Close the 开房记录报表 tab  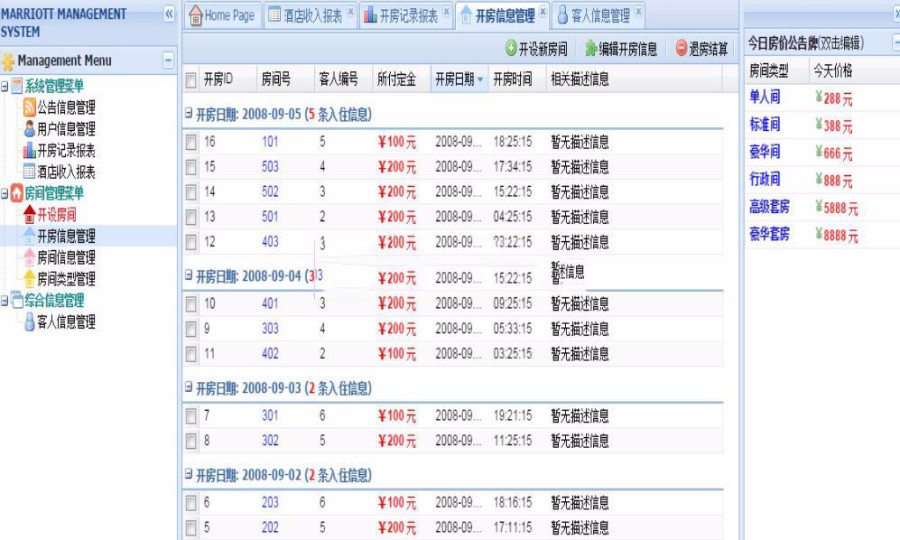[447, 11]
